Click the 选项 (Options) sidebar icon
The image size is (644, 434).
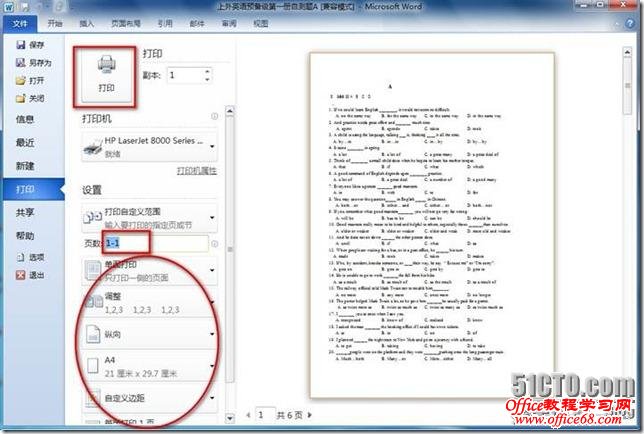(x=21, y=257)
